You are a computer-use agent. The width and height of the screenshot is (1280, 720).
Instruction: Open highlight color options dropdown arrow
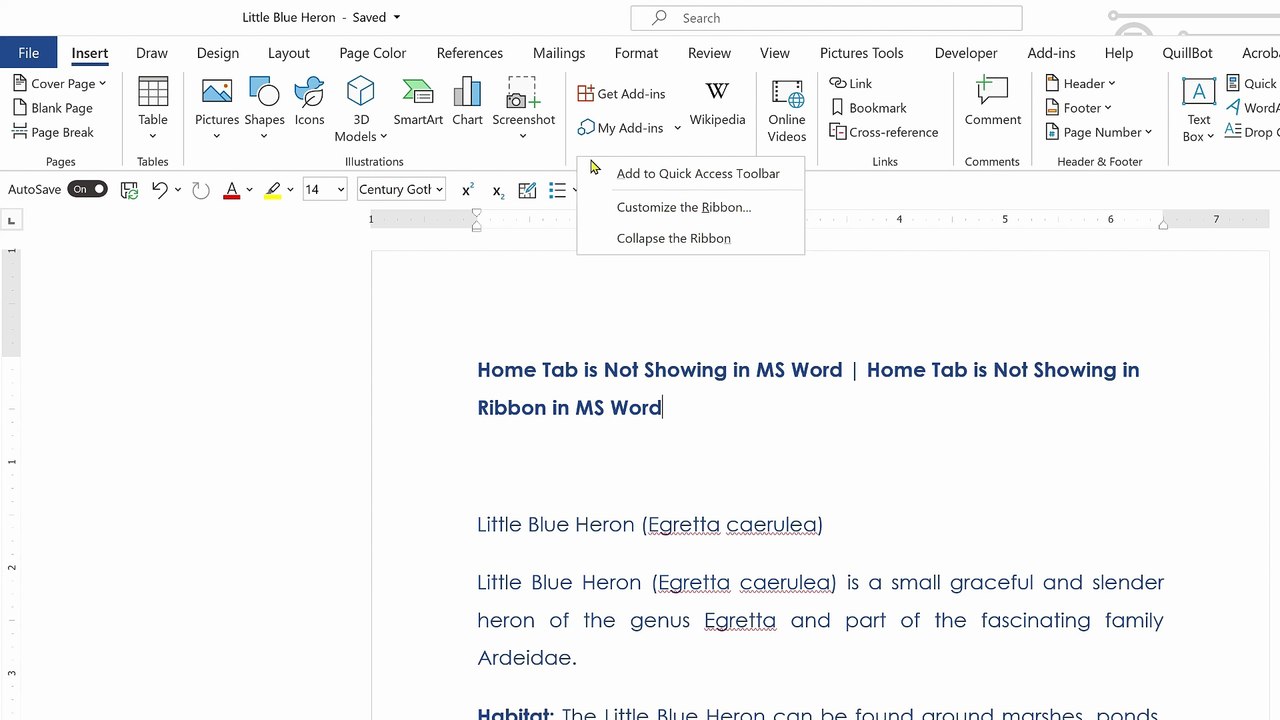tap(290, 189)
